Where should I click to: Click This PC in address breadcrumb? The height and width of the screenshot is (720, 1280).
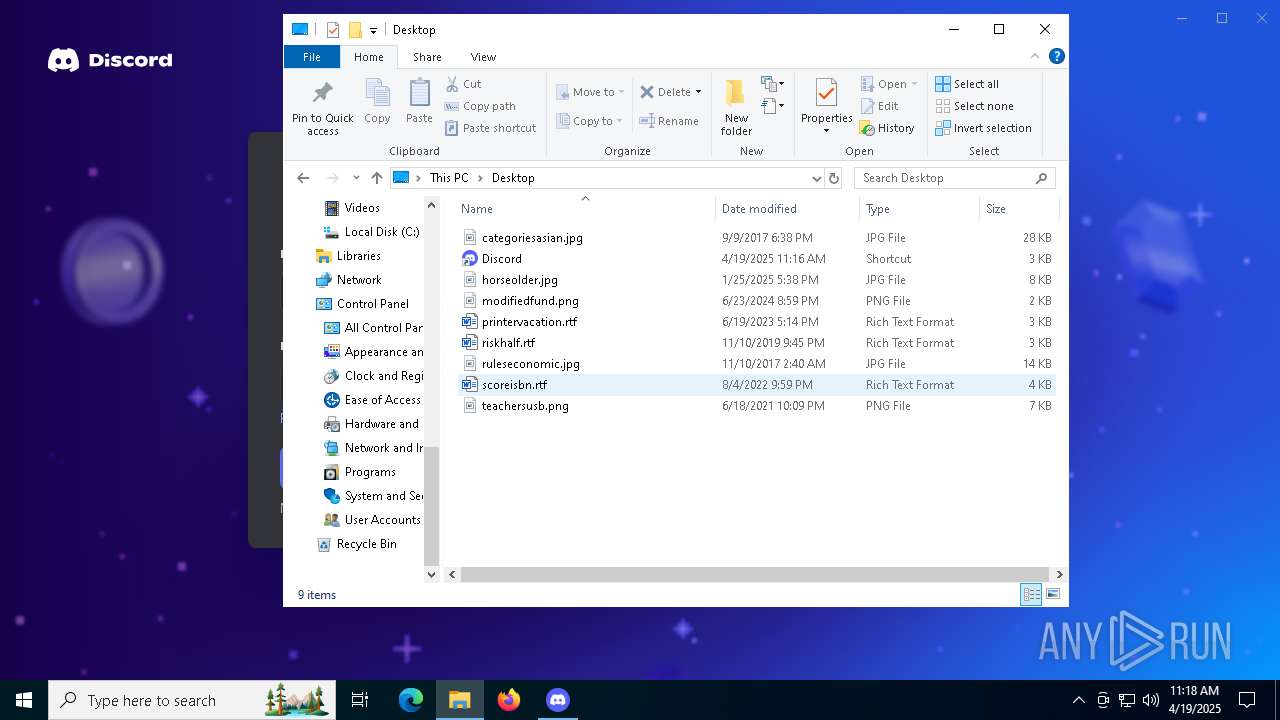pyautogui.click(x=448, y=178)
